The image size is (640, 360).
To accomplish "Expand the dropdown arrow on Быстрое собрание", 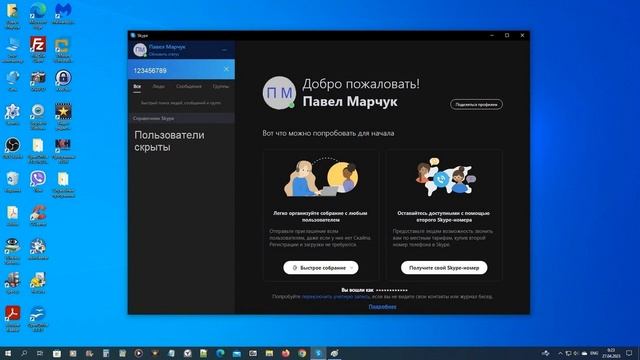I will pos(352,268).
